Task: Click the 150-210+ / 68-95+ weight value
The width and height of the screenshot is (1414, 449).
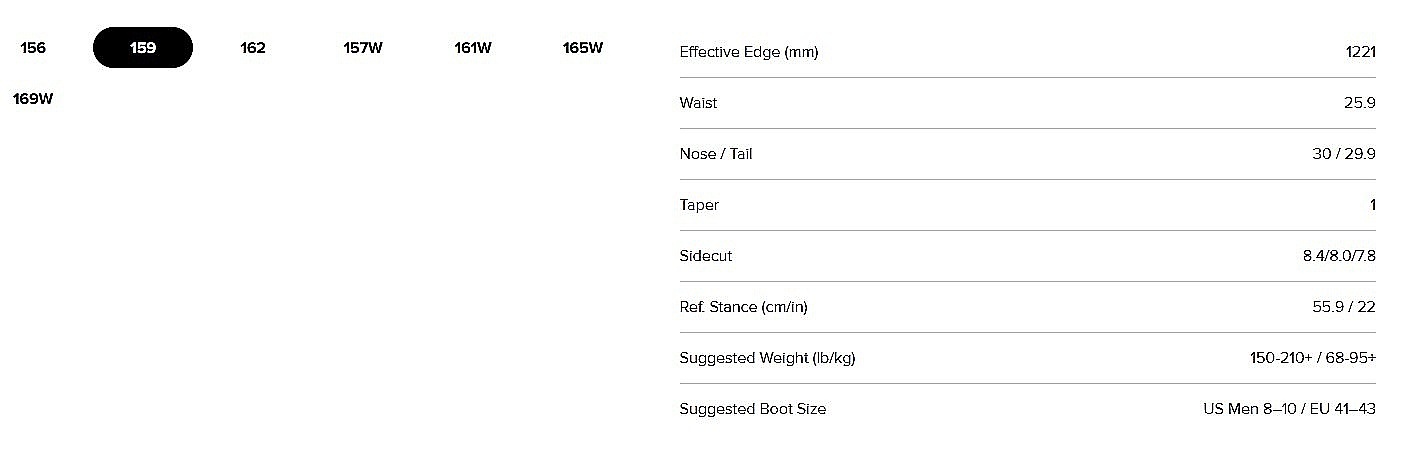Action: tap(1312, 358)
